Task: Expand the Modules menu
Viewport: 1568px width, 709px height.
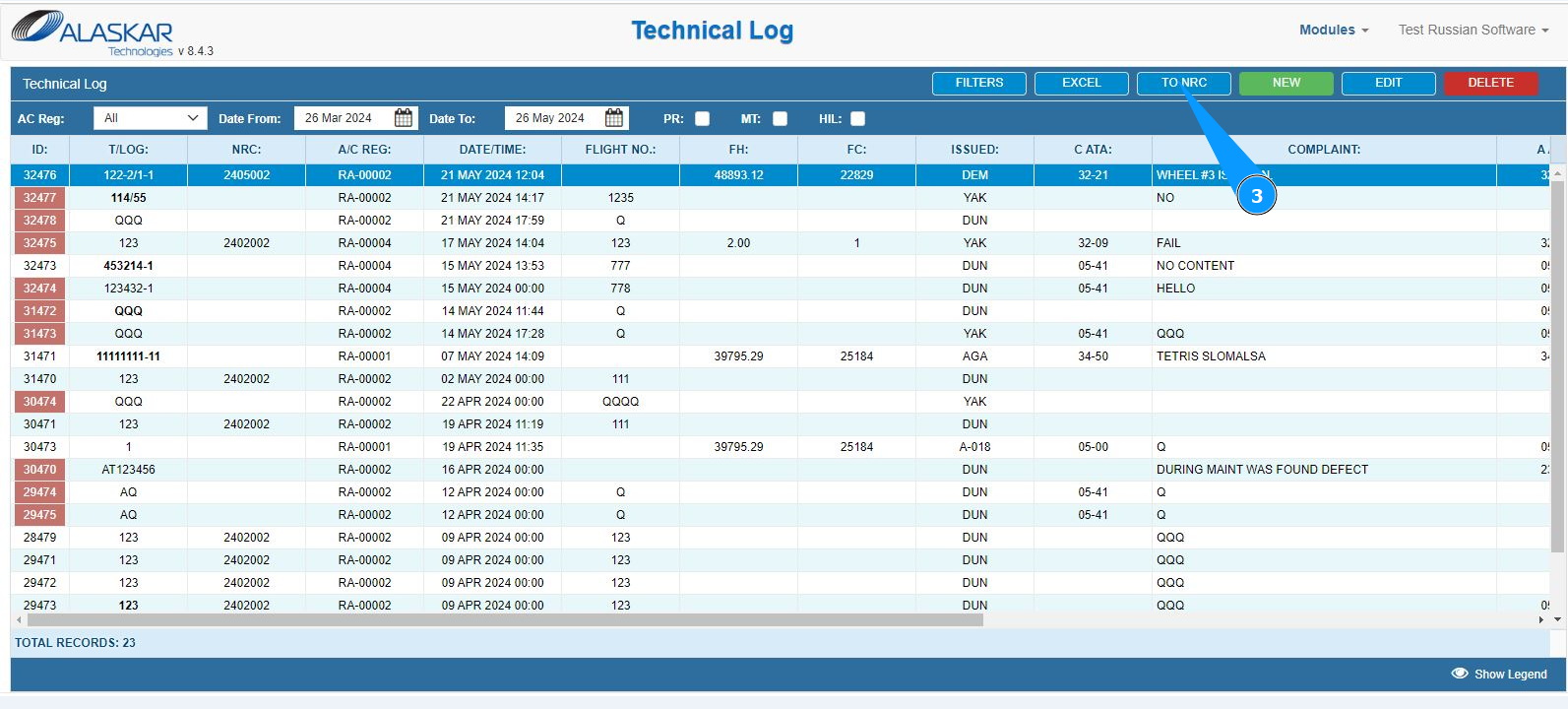Action: pyautogui.click(x=1334, y=30)
